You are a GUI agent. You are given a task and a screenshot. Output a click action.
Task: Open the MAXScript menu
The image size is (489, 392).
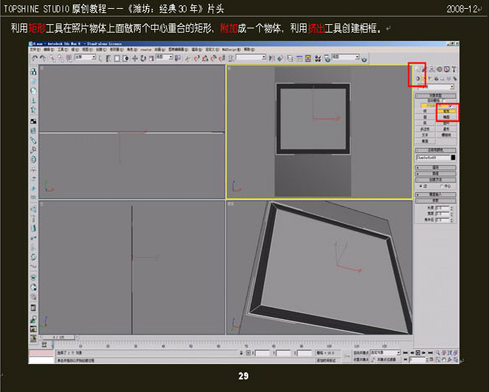(x=231, y=50)
